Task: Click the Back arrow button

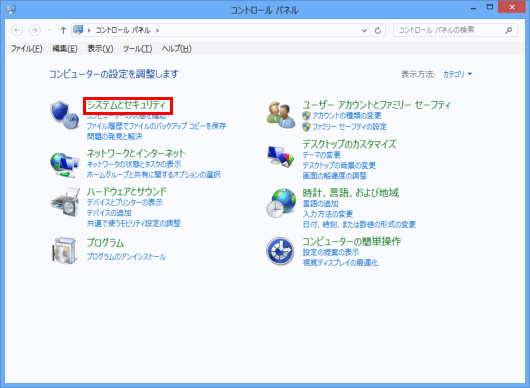Action: (17, 30)
